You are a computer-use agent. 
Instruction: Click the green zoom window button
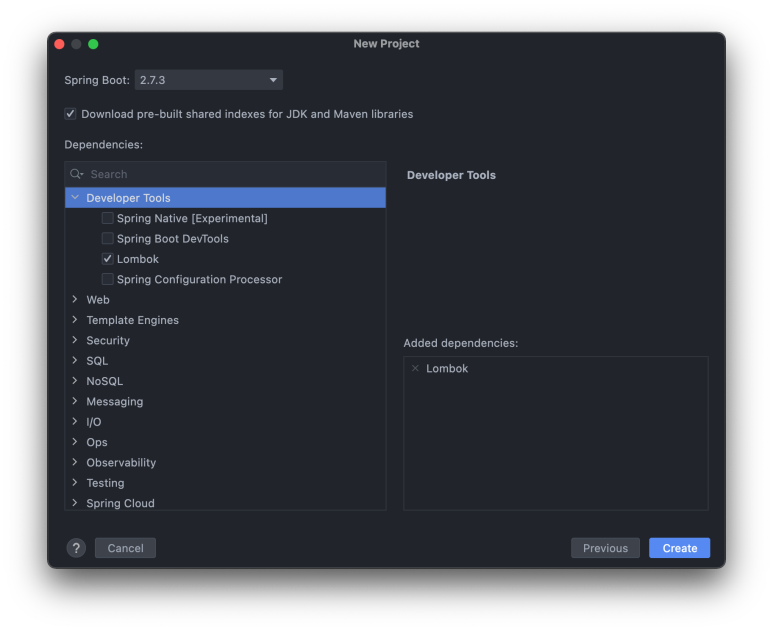click(x=93, y=44)
